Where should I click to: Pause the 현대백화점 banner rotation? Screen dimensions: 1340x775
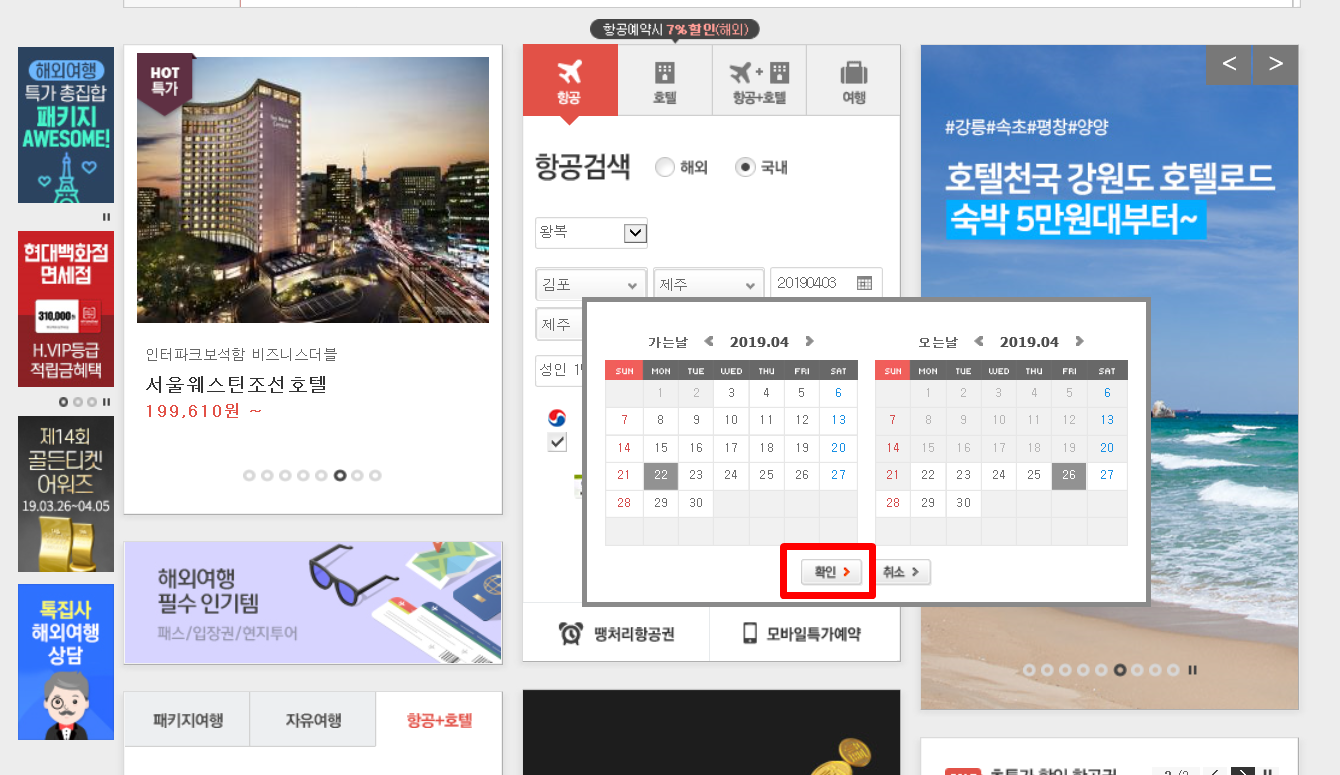click(x=106, y=402)
